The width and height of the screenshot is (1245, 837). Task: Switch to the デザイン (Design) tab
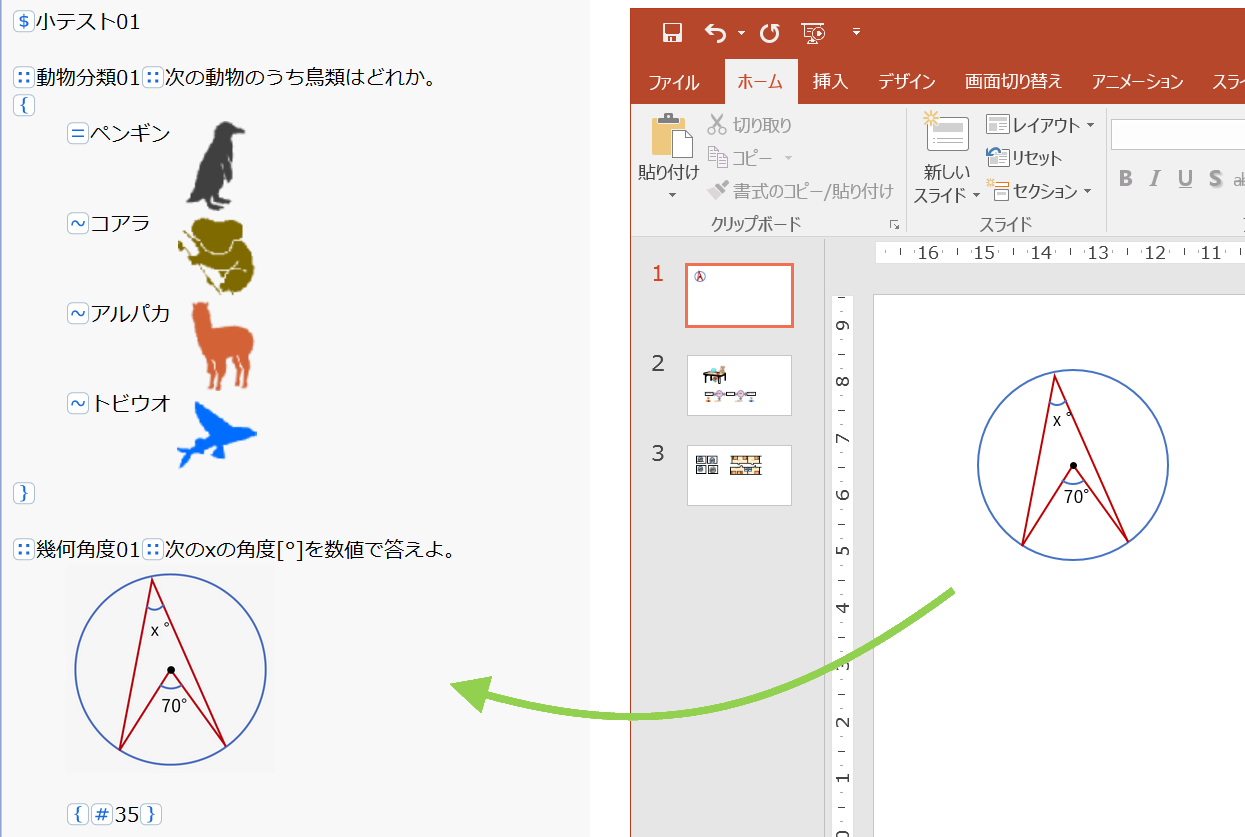(907, 82)
